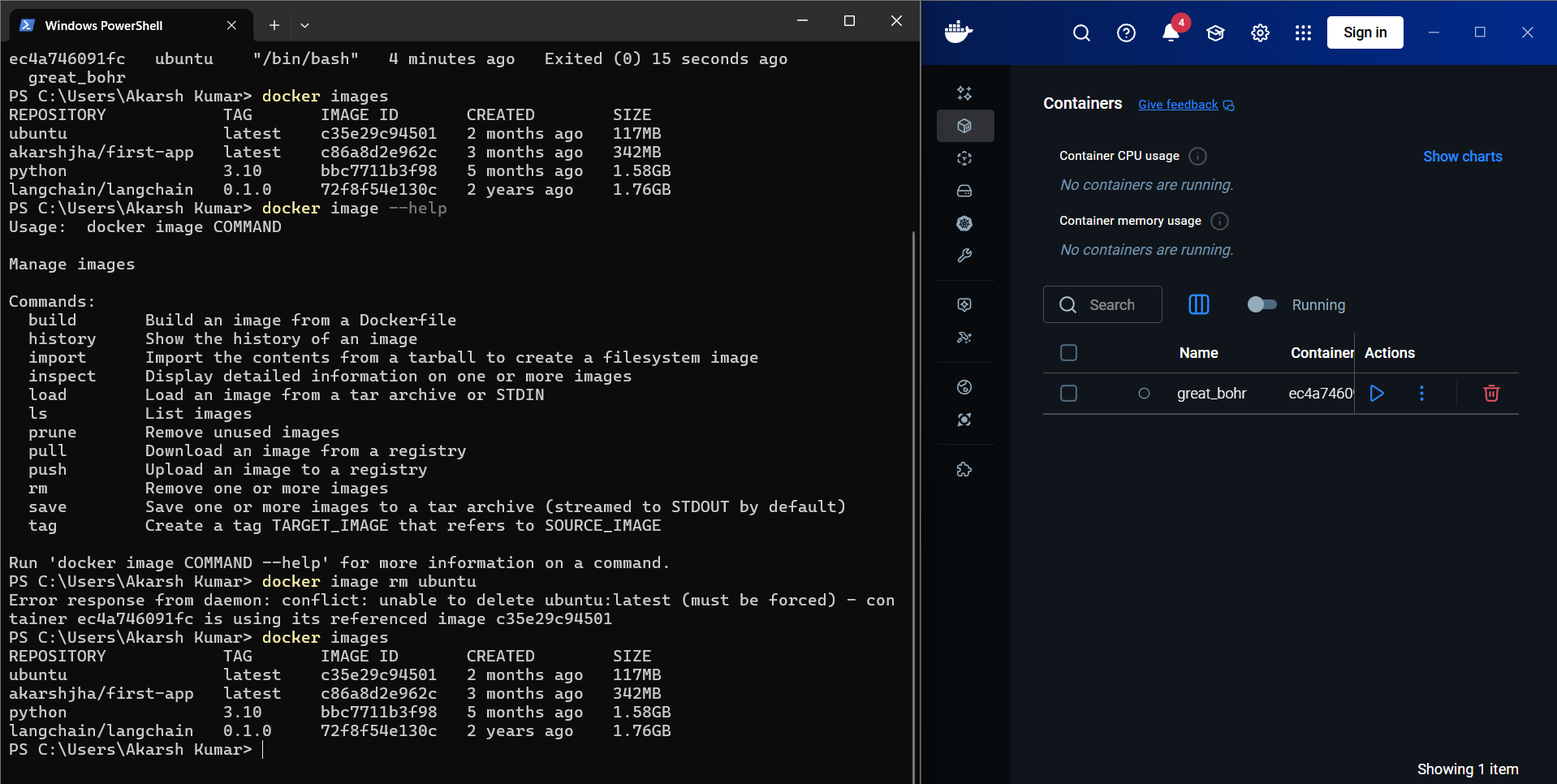Switch to the Windows PowerShell tab
This screenshot has height=784, width=1557.
pos(106,25)
